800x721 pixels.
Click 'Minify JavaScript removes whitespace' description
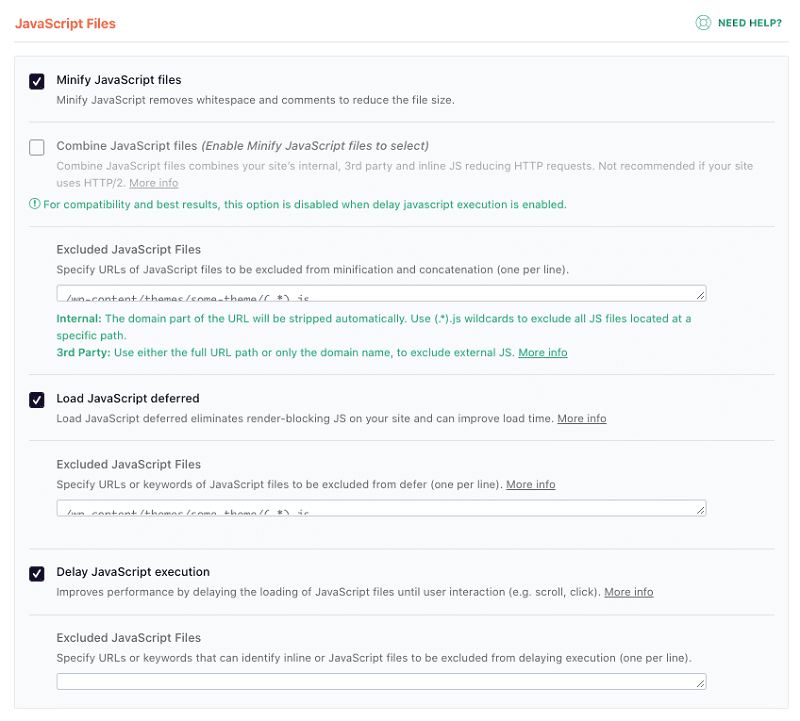[x=255, y=100]
